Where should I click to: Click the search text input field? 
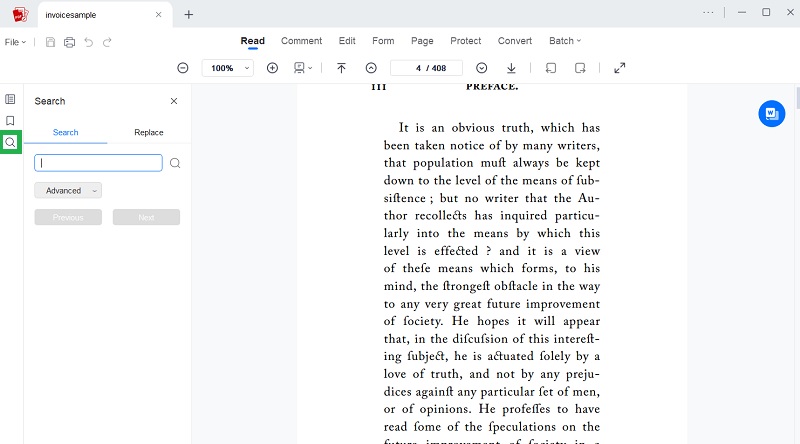point(98,163)
